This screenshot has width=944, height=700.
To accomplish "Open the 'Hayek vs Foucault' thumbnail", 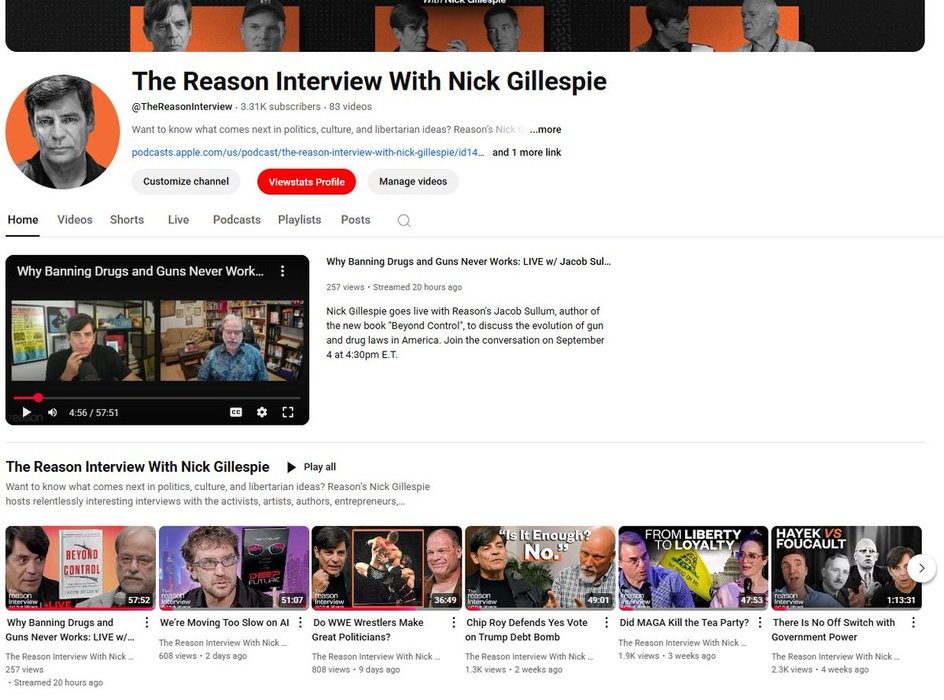I will coord(846,568).
